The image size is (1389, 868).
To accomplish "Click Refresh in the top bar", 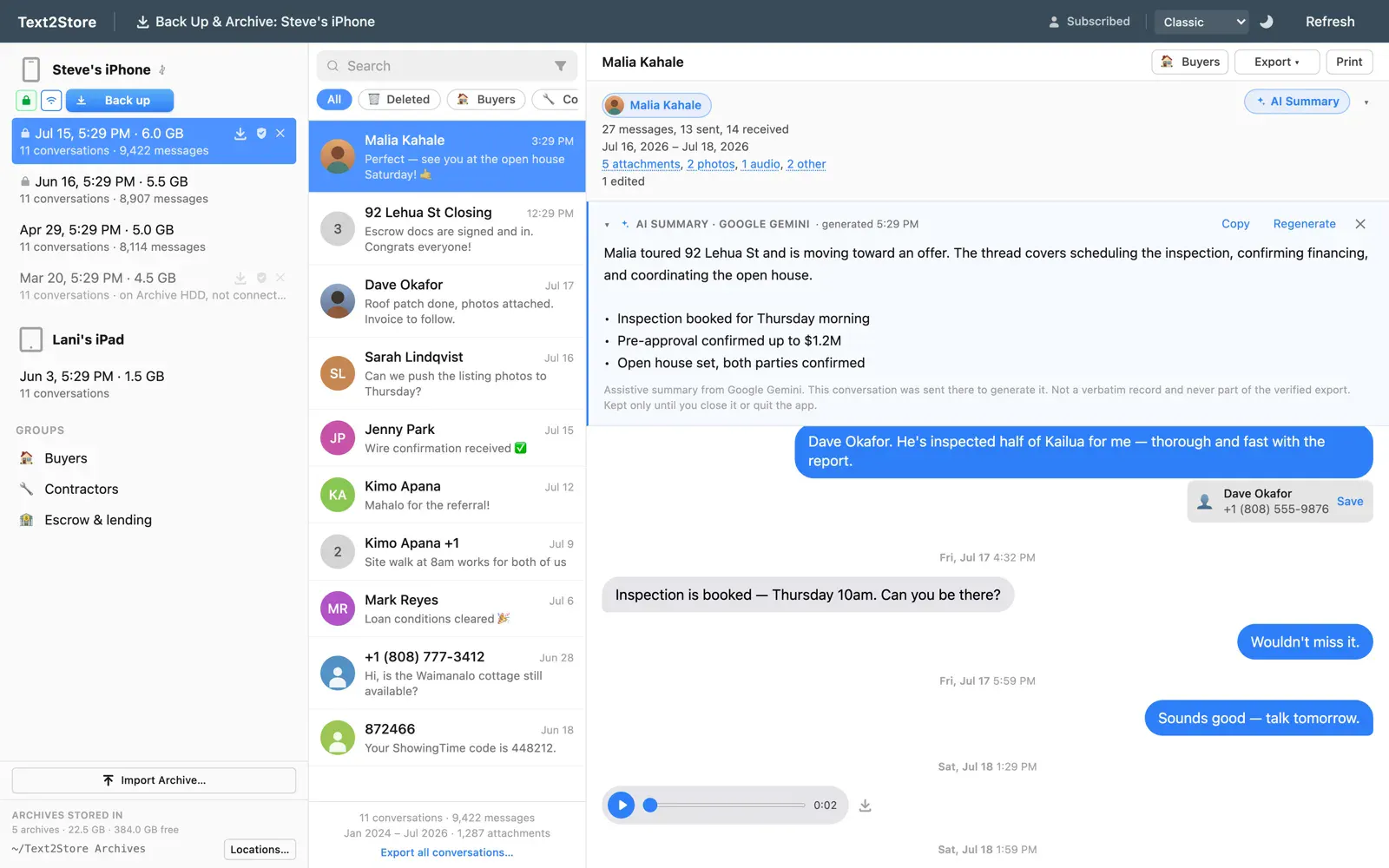I will tap(1330, 22).
